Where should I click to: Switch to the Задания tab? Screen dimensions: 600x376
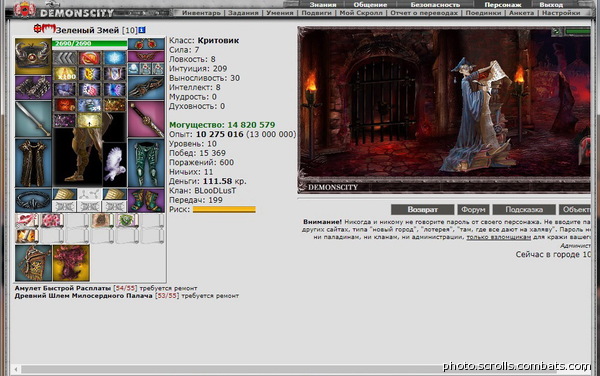[243, 13]
